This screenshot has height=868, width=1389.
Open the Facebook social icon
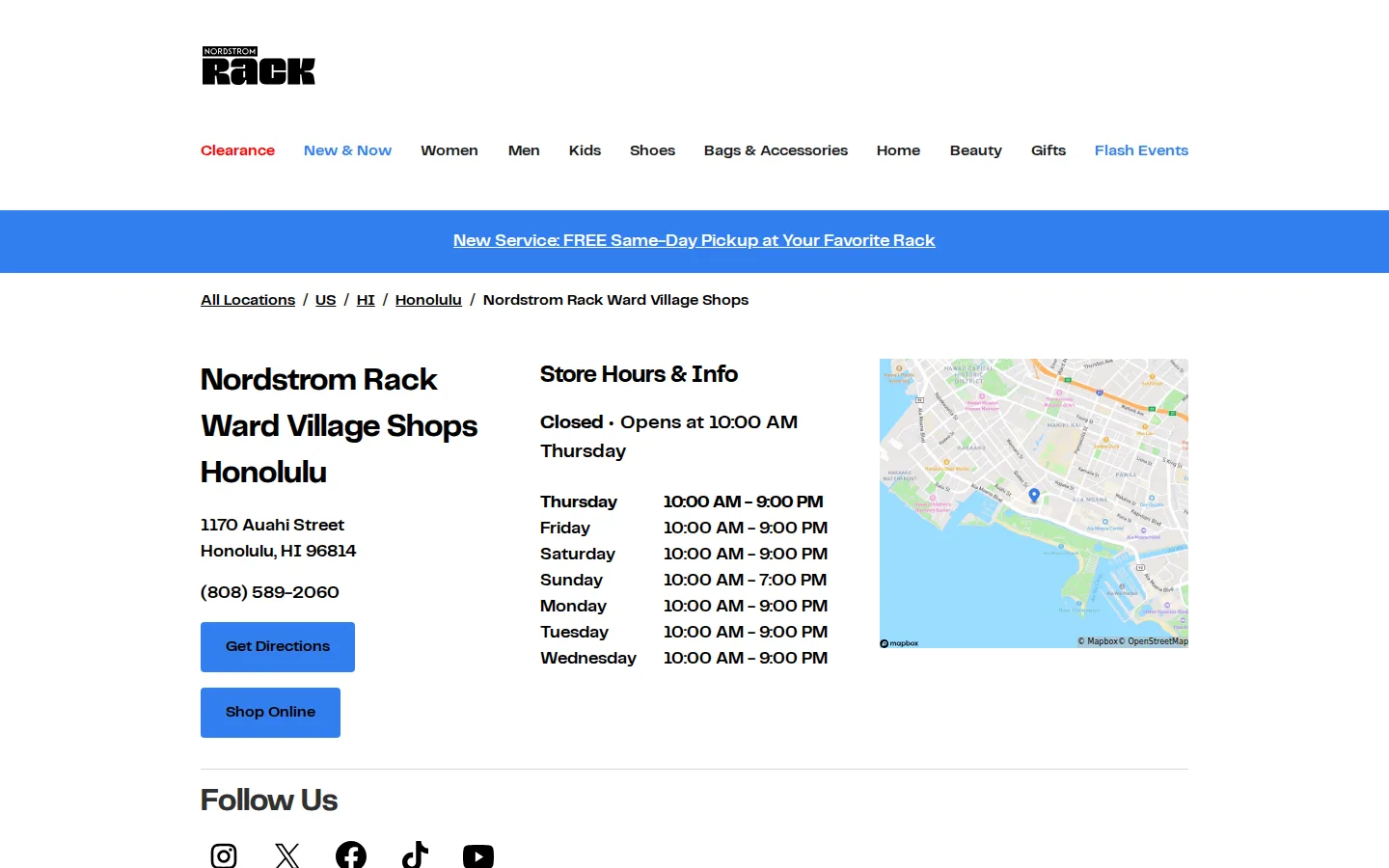tap(351, 855)
